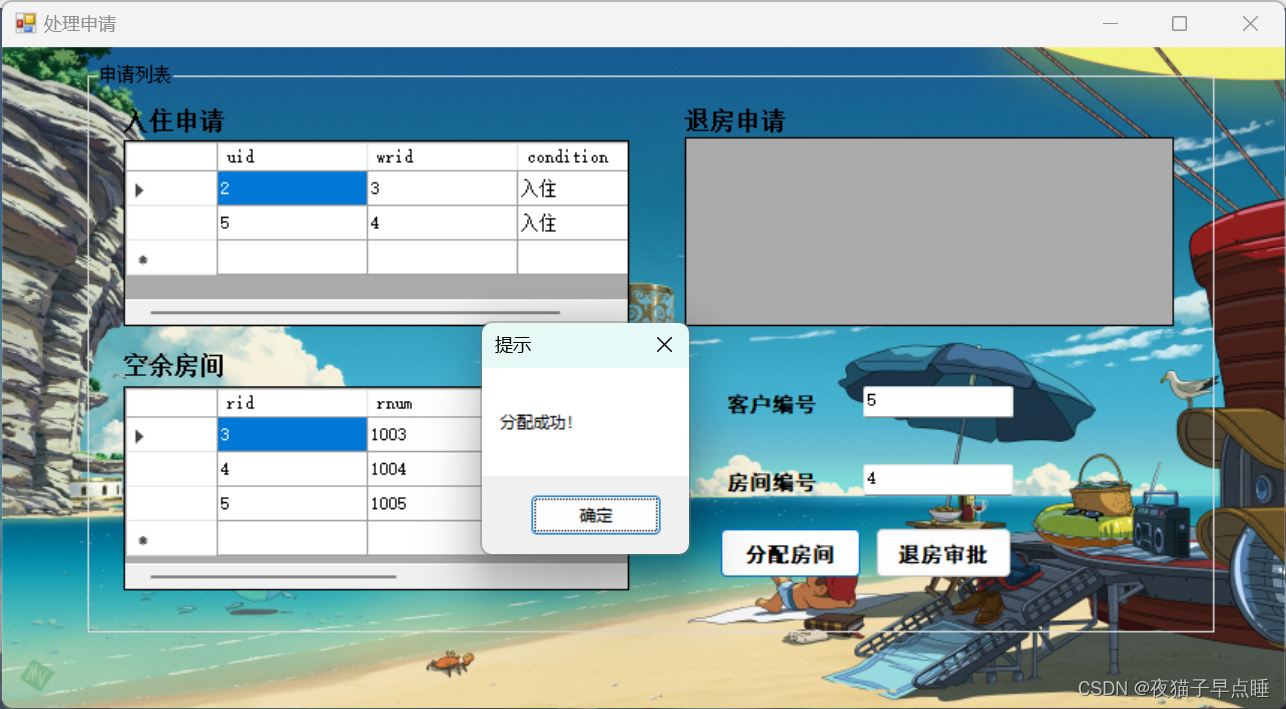This screenshot has height=709, width=1286.
Task: Sort by the wrid column header
Action: (x=442, y=157)
